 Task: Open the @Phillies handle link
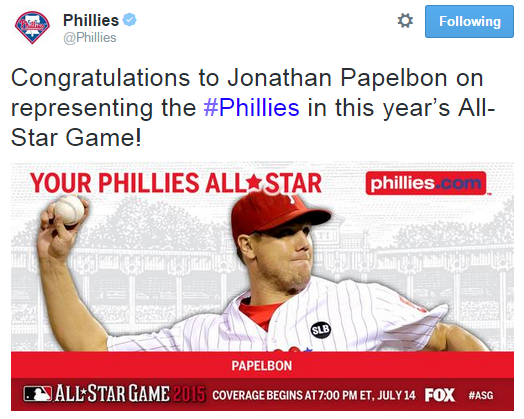tap(90, 38)
